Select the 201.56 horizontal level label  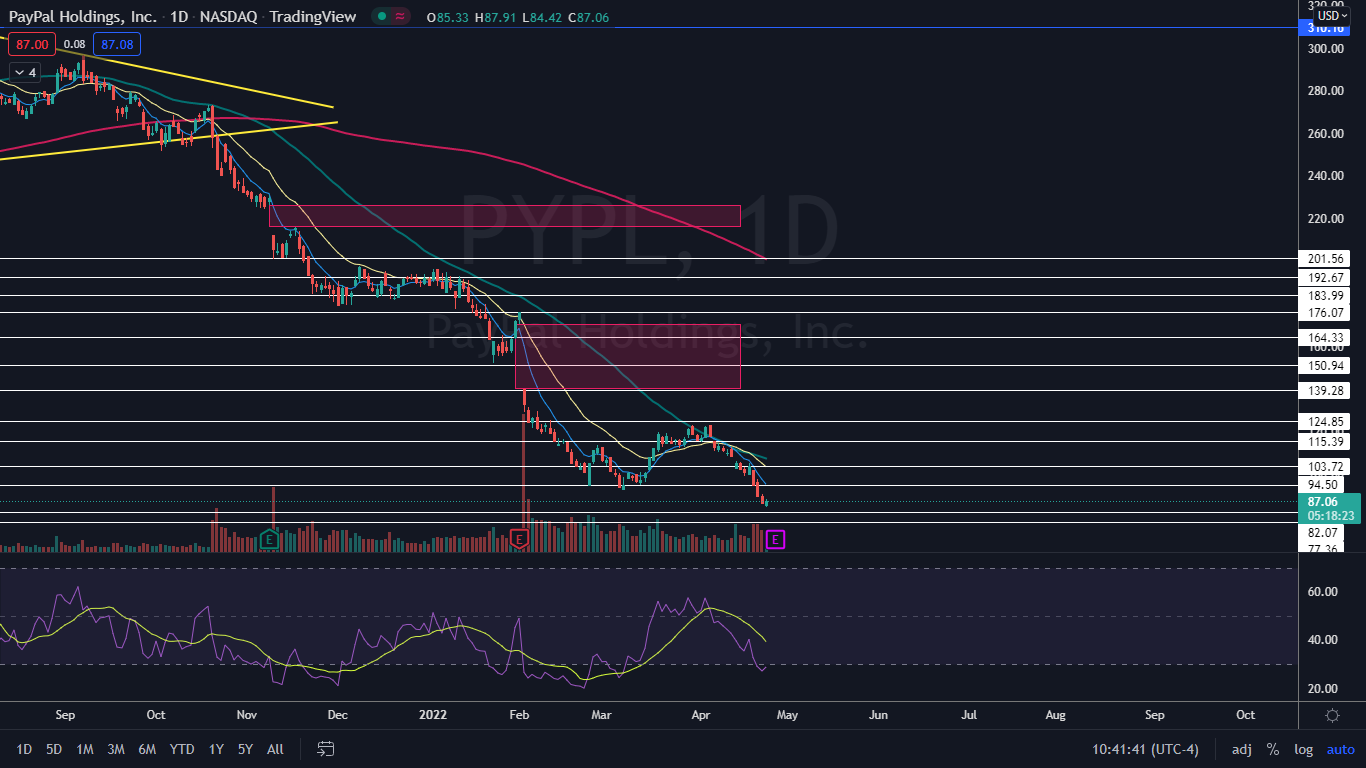pyautogui.click(x=1325, y=258)
